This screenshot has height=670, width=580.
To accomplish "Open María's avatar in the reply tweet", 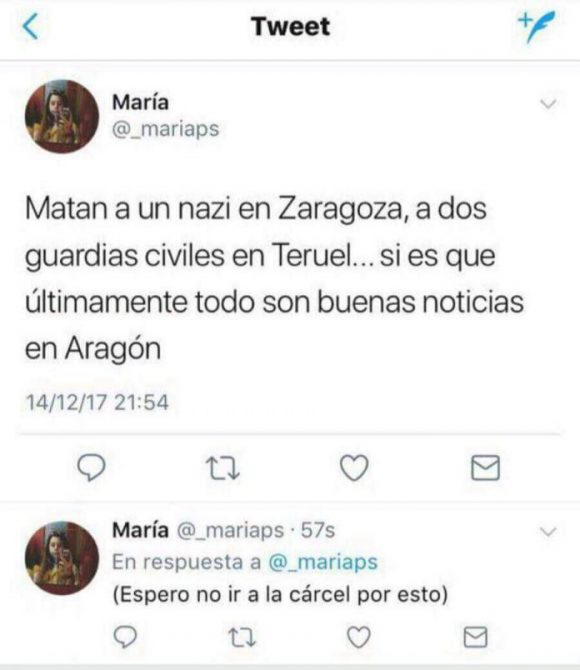I will [62, 558].
